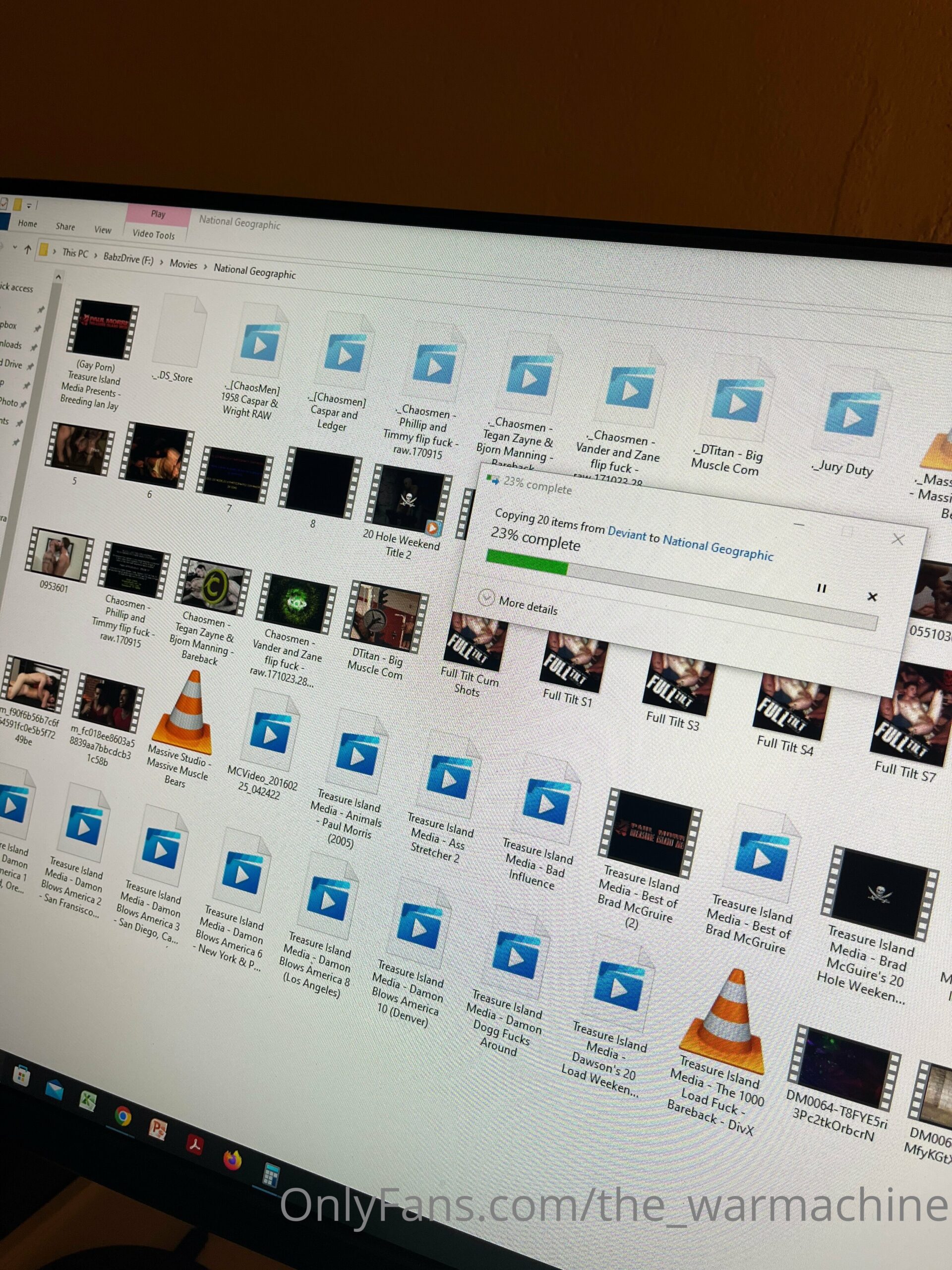This screenshot has height=1270, width=952.
Task: Select the Video Tools ribbon tab
Action: pyautogui.click(x=154, y=234)
